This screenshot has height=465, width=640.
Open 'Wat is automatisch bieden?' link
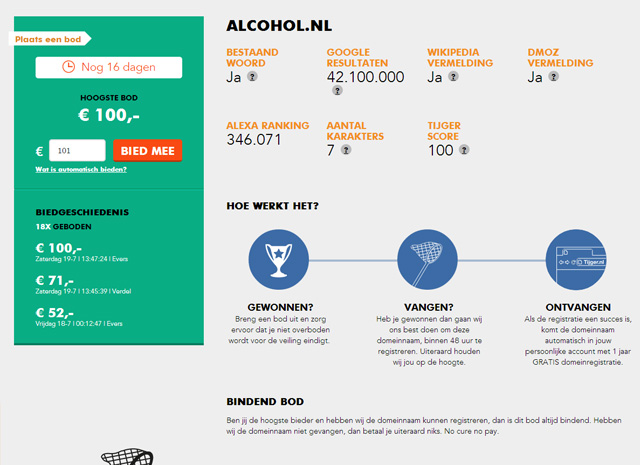tap(81, 170)
